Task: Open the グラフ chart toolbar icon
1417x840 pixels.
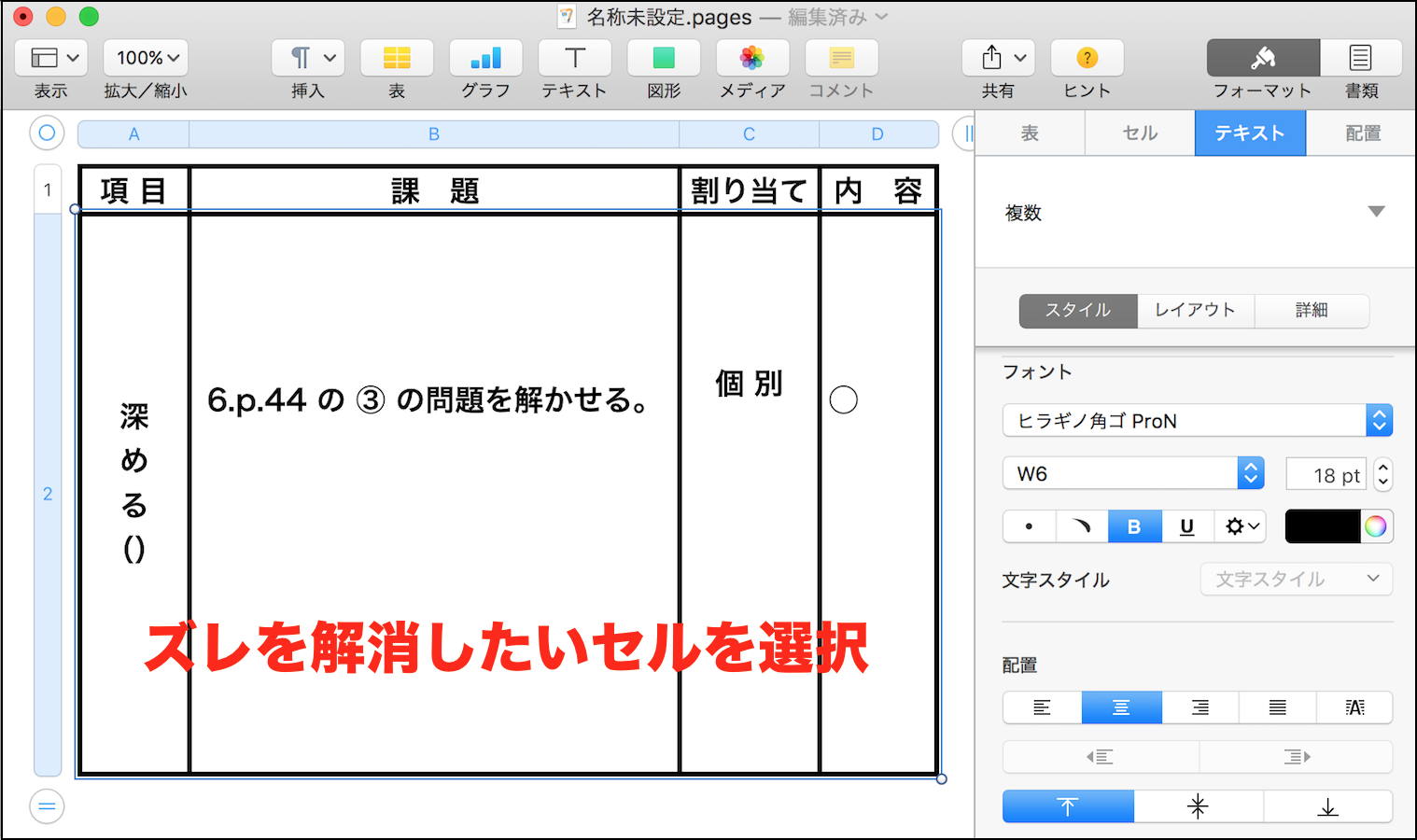Action: (x=485, y=59)
